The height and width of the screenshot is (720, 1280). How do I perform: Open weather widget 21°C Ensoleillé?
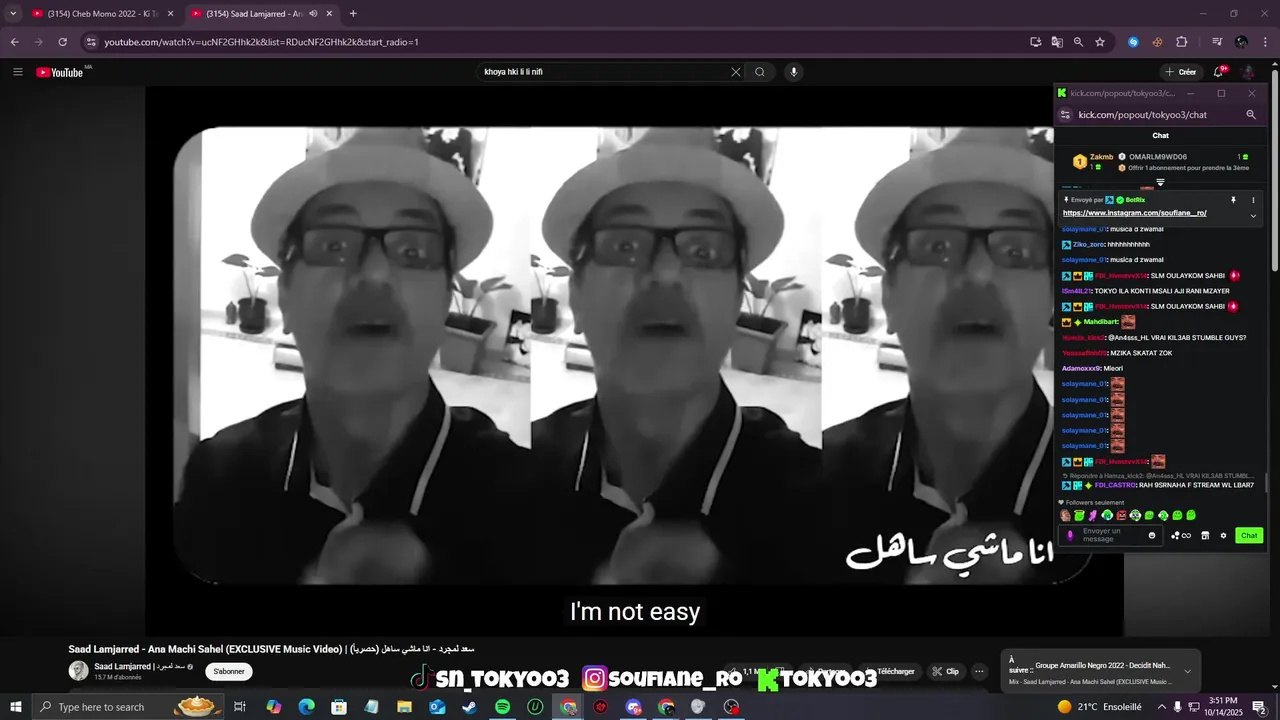(1099, 707)
